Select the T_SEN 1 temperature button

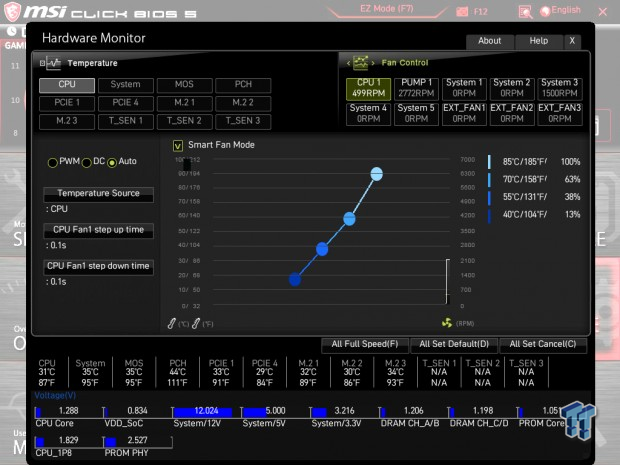coord(125,121)
